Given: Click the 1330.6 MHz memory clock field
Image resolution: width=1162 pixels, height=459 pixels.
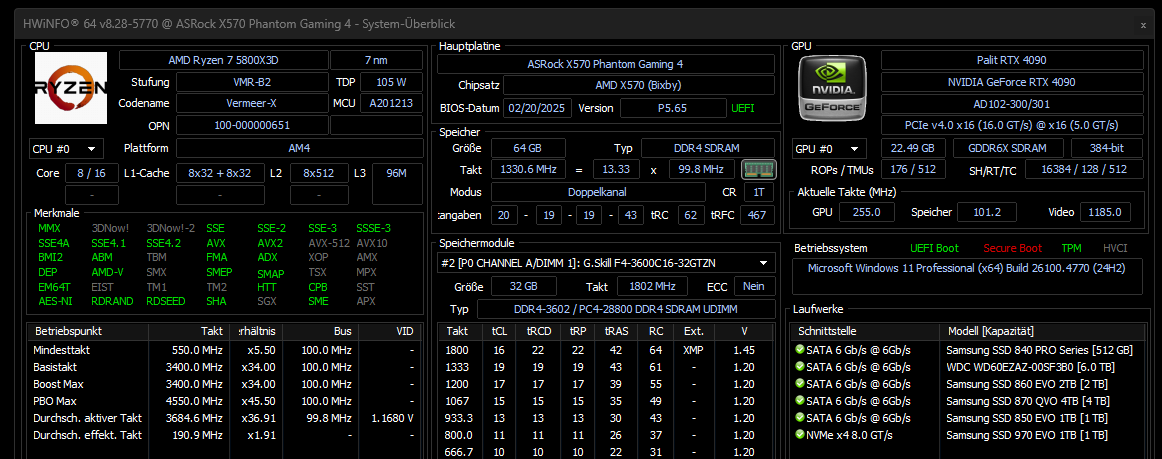Looking at the screenshot, I should tap(528, 170).
